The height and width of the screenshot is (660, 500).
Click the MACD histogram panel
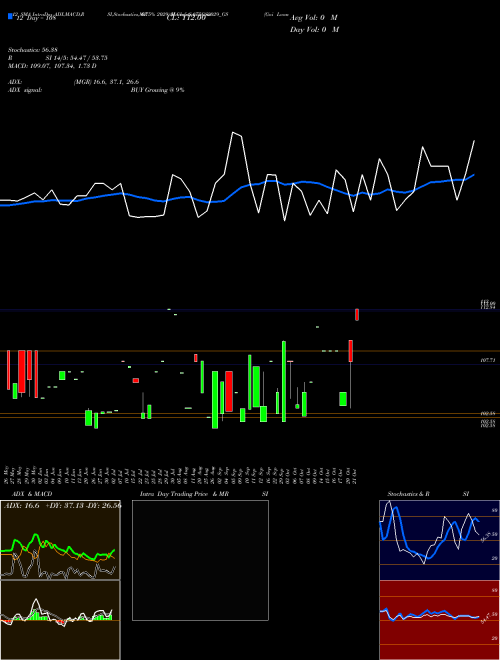pyautogui.click(x=60, y=620)
